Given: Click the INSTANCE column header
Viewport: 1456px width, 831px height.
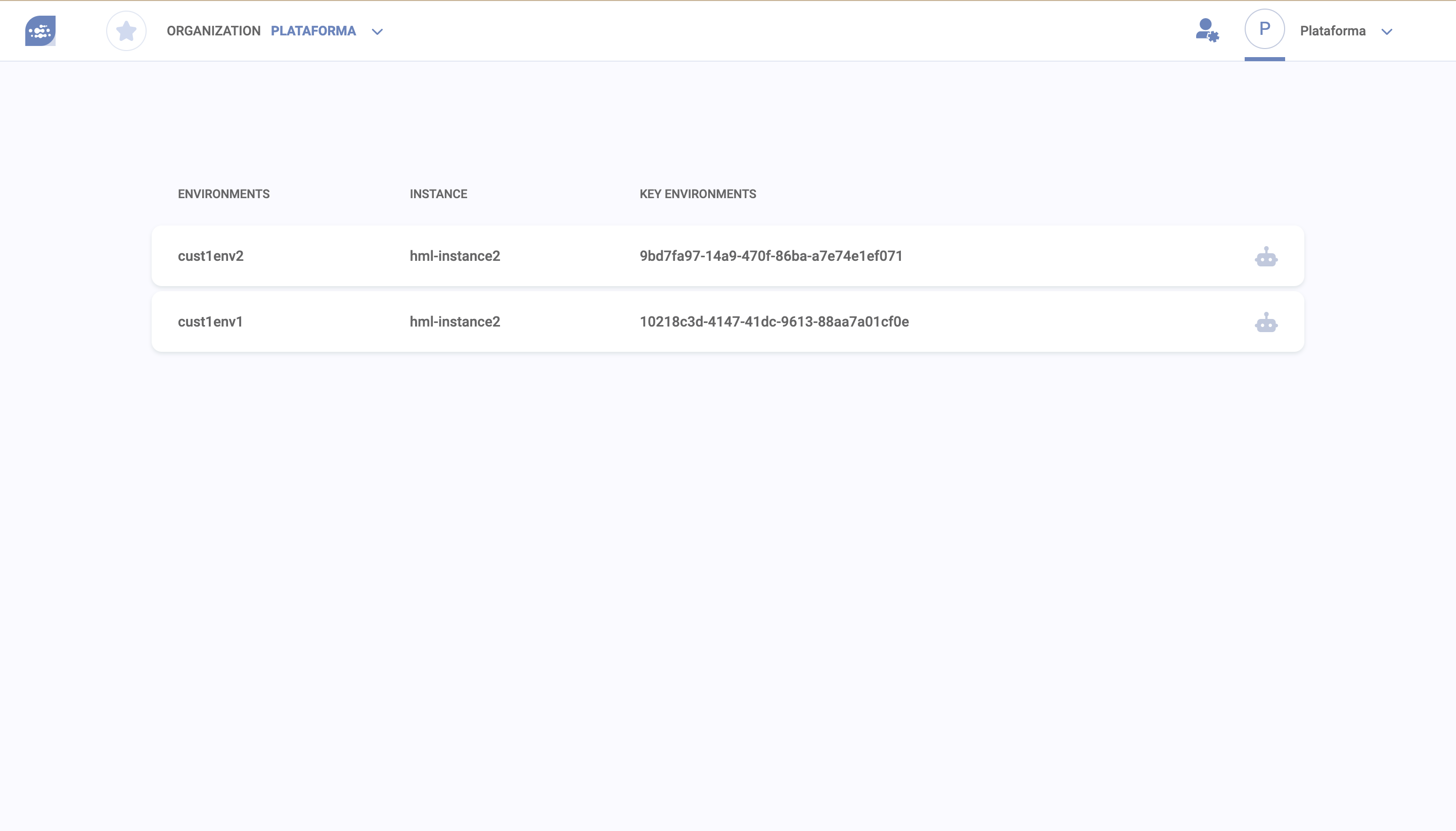Looking at the screenshot, I should pos(438,194).
